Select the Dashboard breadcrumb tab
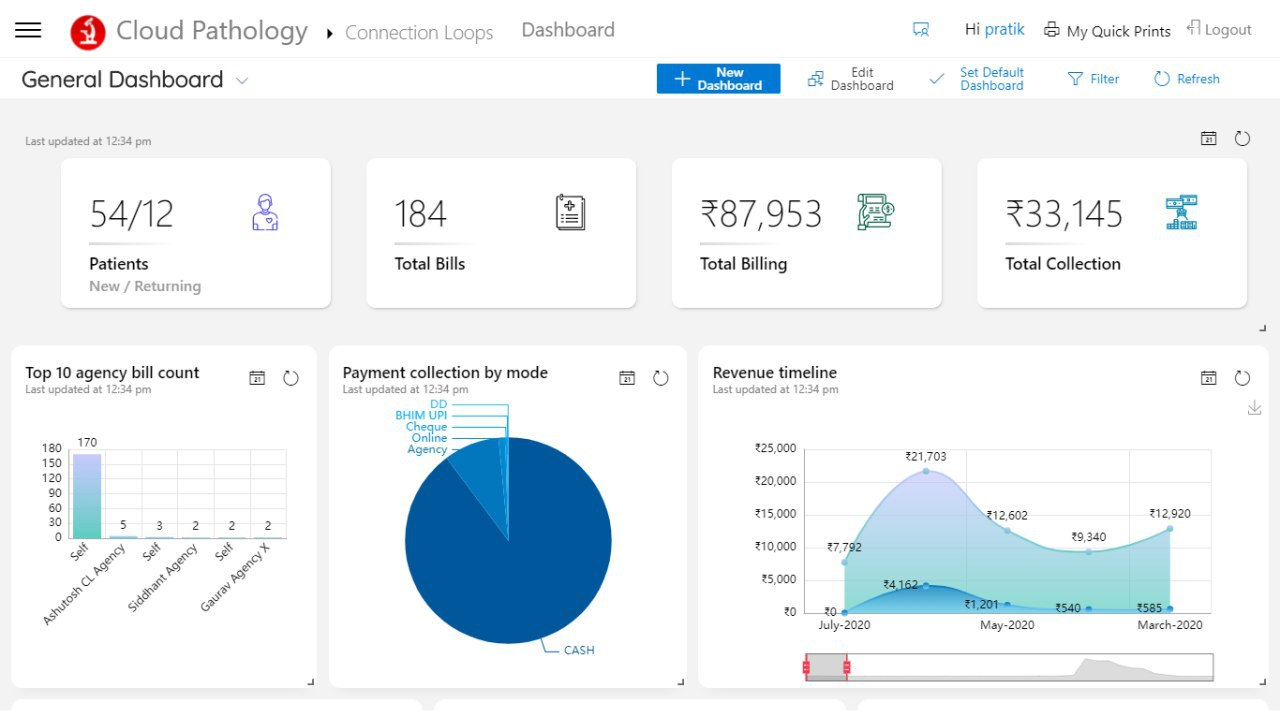This screenshot has width=1280, height=717. 568,30
